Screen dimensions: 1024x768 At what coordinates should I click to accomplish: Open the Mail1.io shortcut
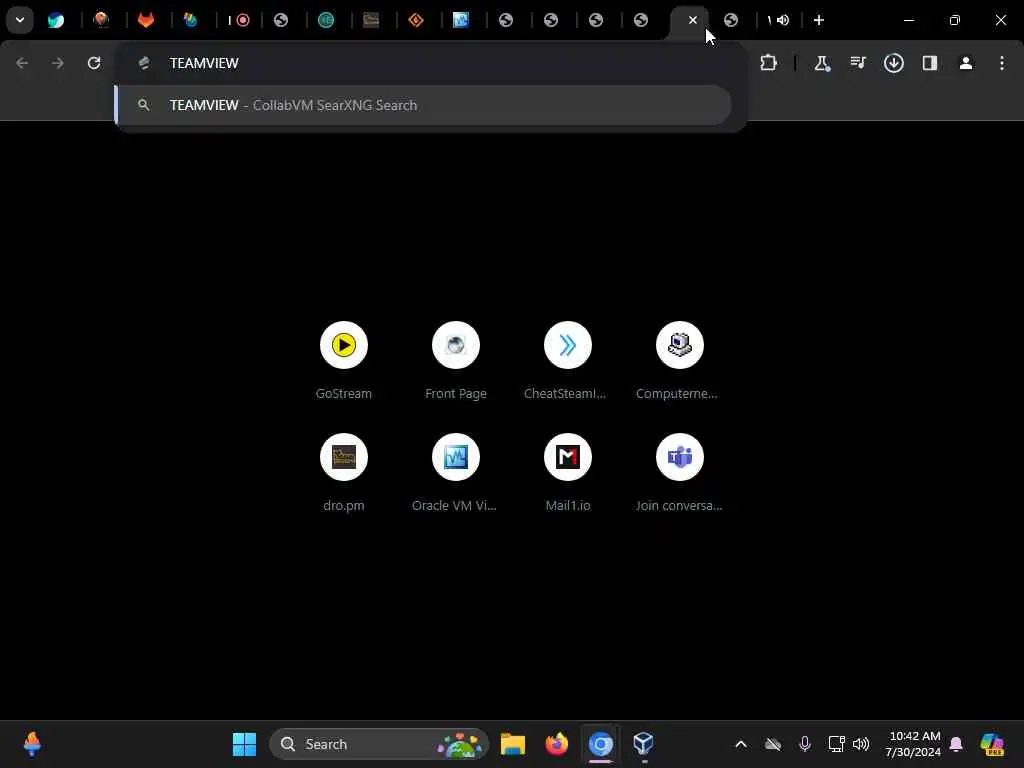pos(568,472)
